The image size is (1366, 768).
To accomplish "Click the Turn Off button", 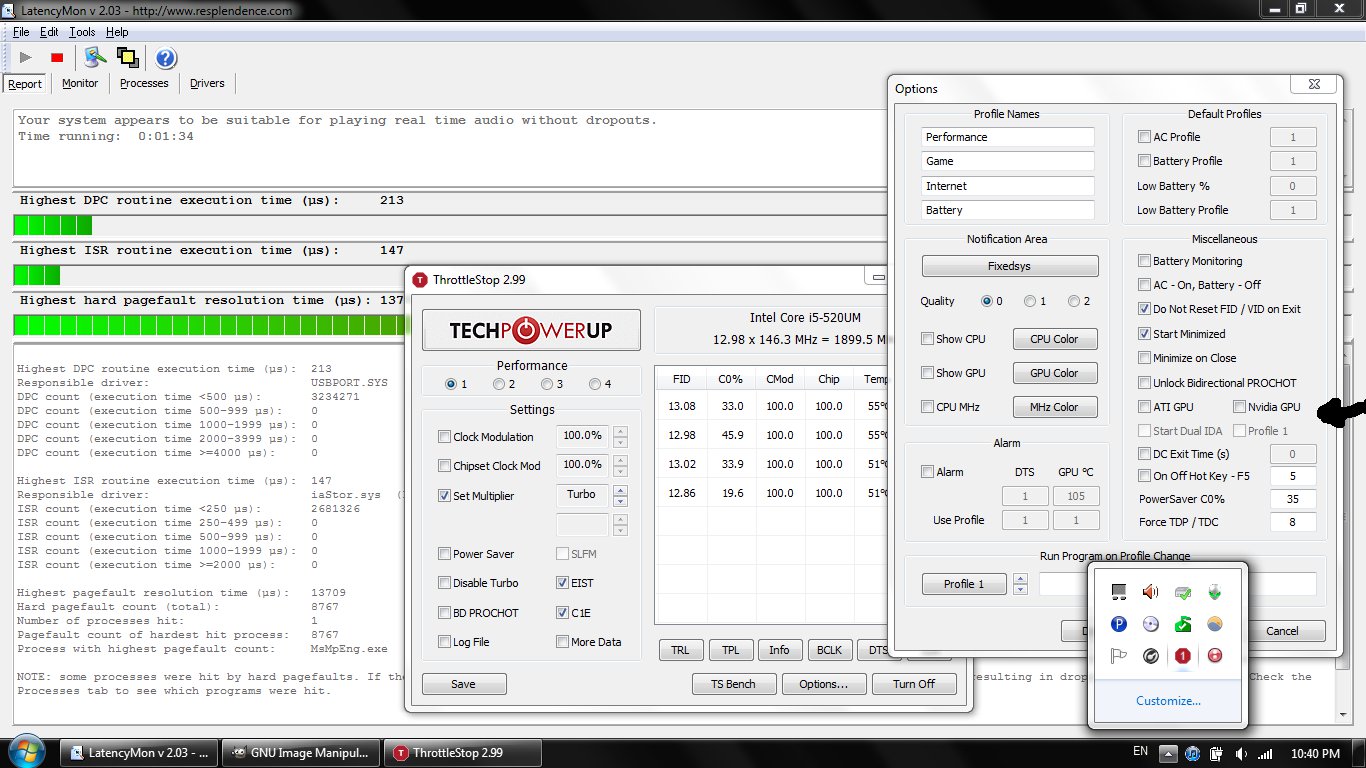I will tap(914, 684).
